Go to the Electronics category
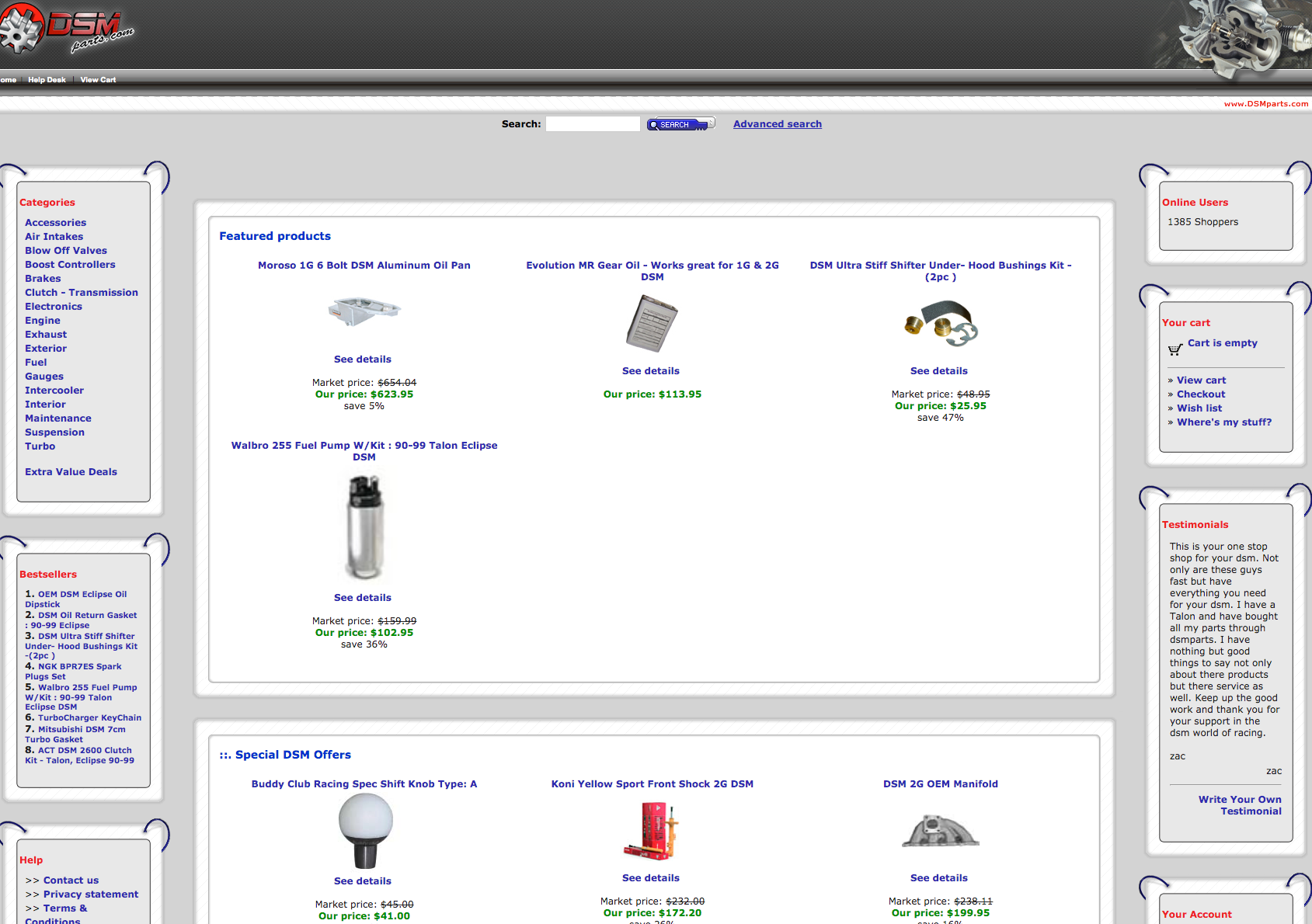This screenshot has width=1312, height=924. (54, 307)
